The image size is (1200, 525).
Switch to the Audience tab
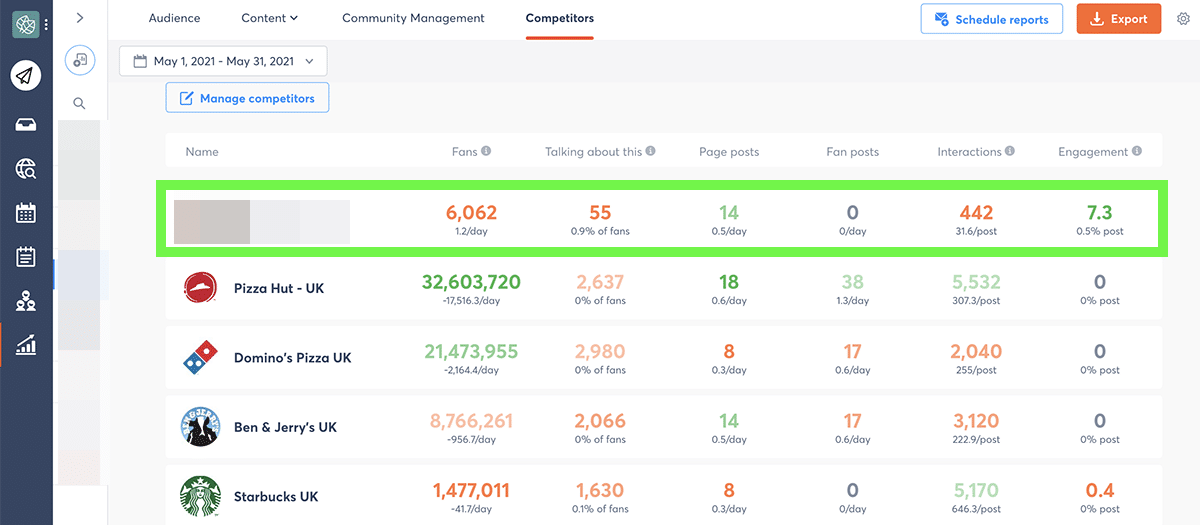click(x=174, y=19)
